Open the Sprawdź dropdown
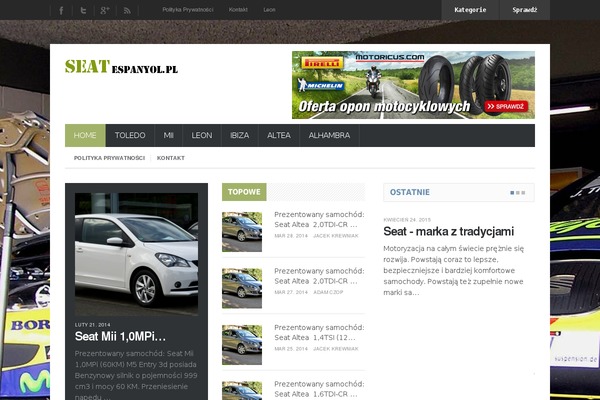Screen dimensions: 600x400 tap(525, 10)
